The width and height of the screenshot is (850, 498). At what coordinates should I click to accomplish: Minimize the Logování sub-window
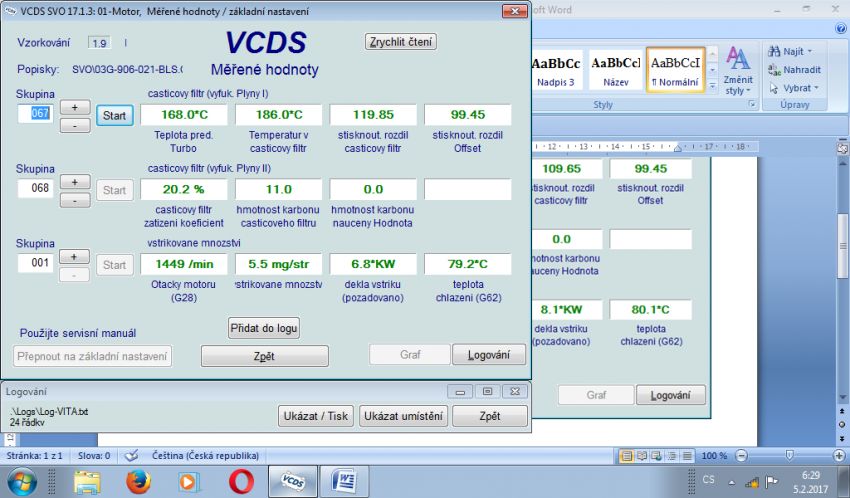460,392
